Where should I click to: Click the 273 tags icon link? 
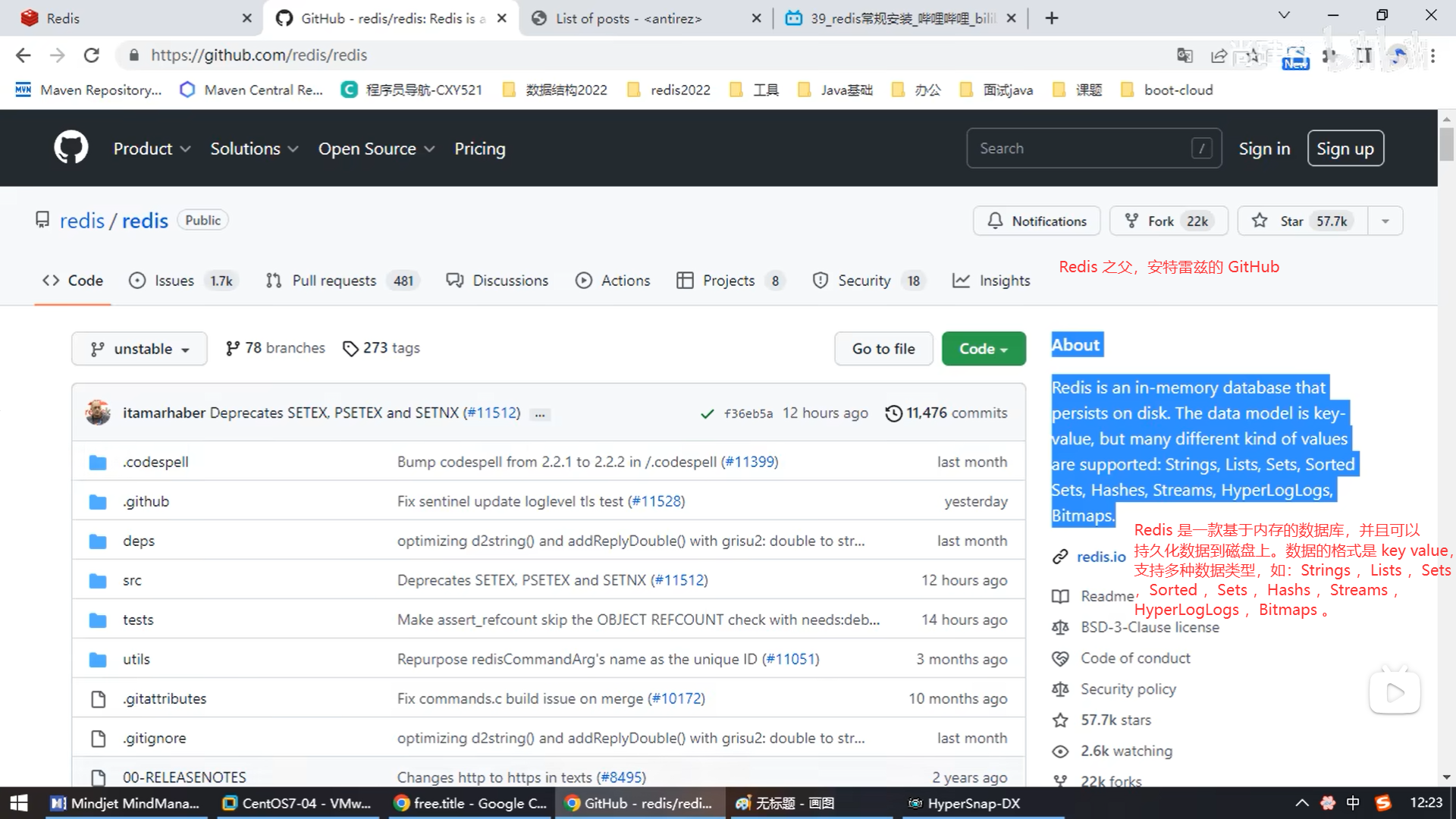click(350, 348)
